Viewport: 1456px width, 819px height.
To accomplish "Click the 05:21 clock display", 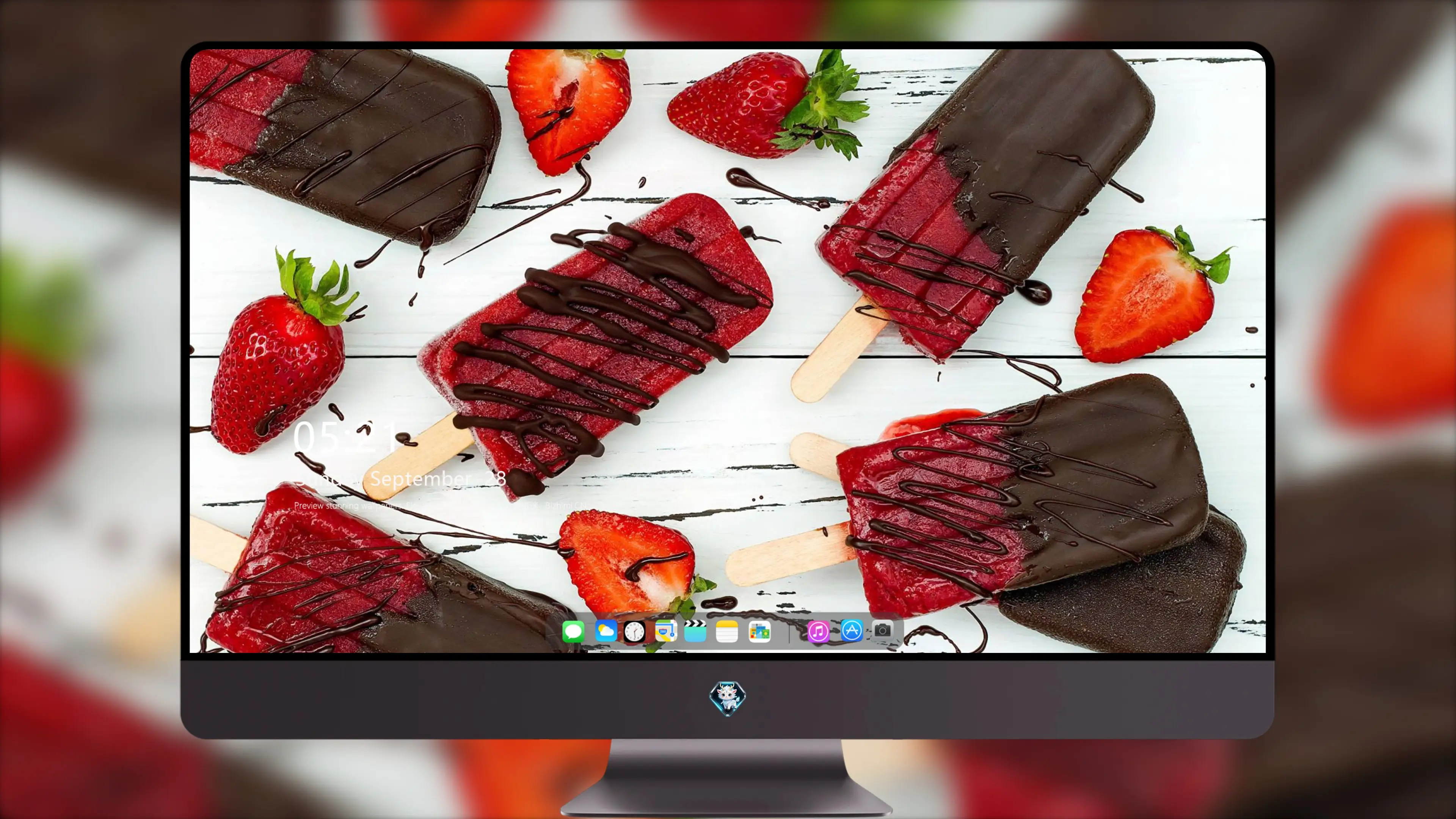I will coord(345,437).
